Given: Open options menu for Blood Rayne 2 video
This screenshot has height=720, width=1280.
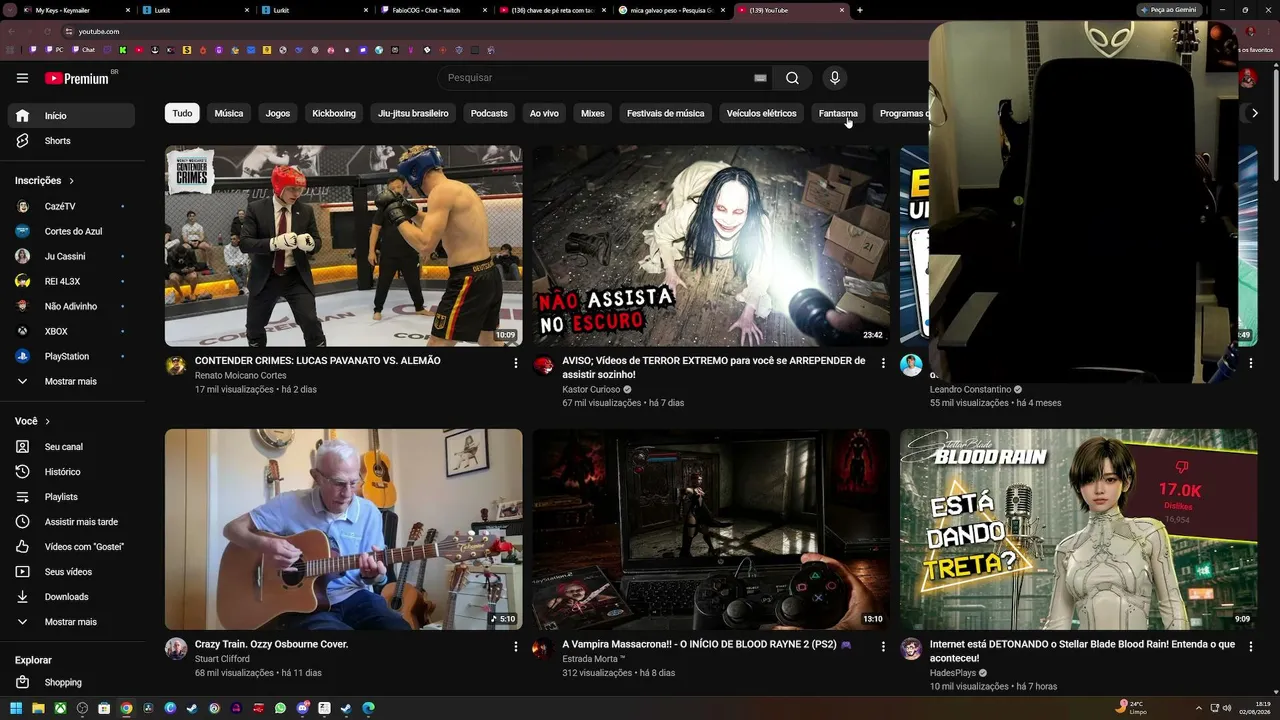Looking at the screenshot, I should point(883,647).
